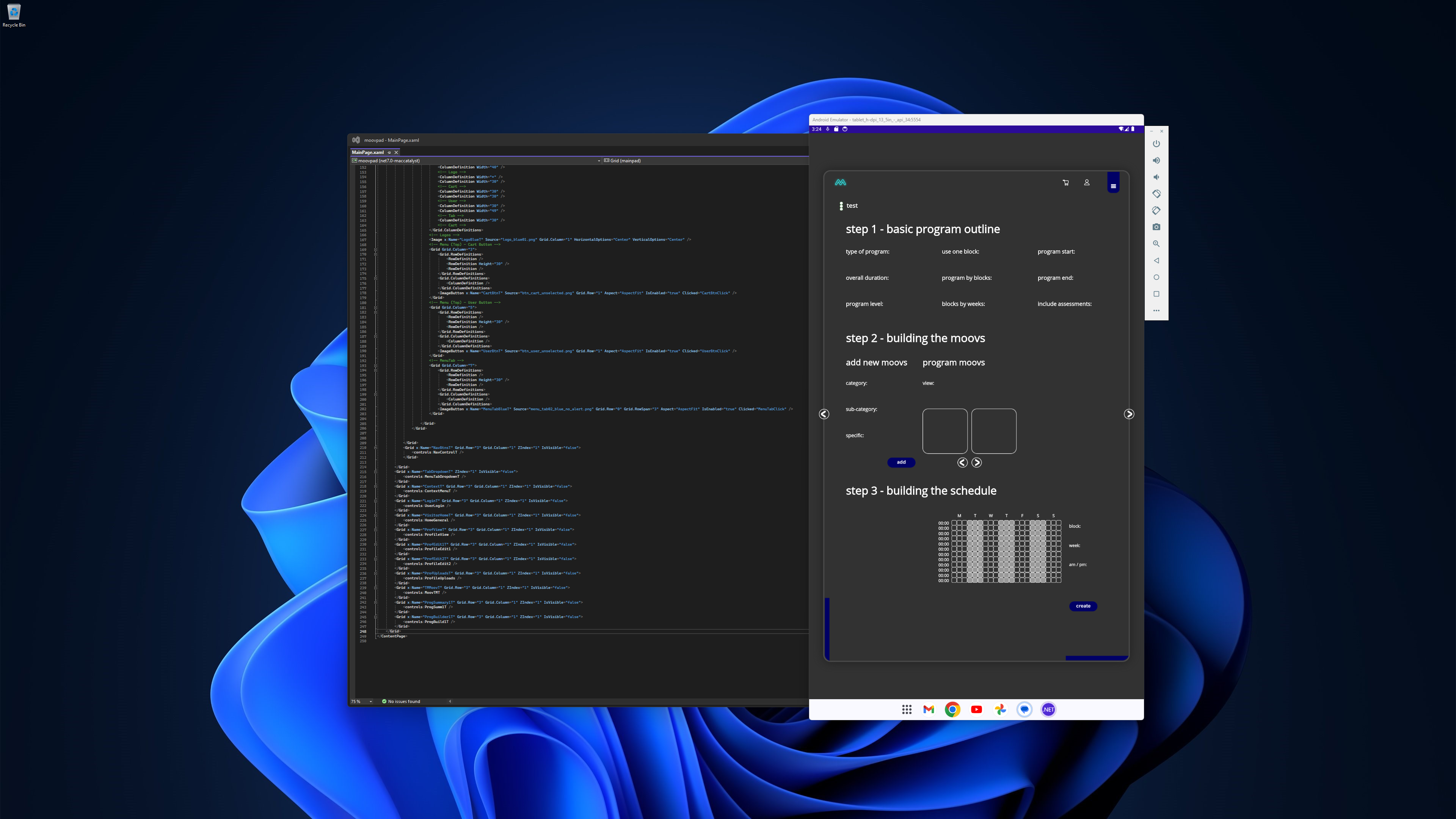Screen dimensions: 1456x819
Task: Click the moovpad logo in the app header
Action: pos(841,182)
